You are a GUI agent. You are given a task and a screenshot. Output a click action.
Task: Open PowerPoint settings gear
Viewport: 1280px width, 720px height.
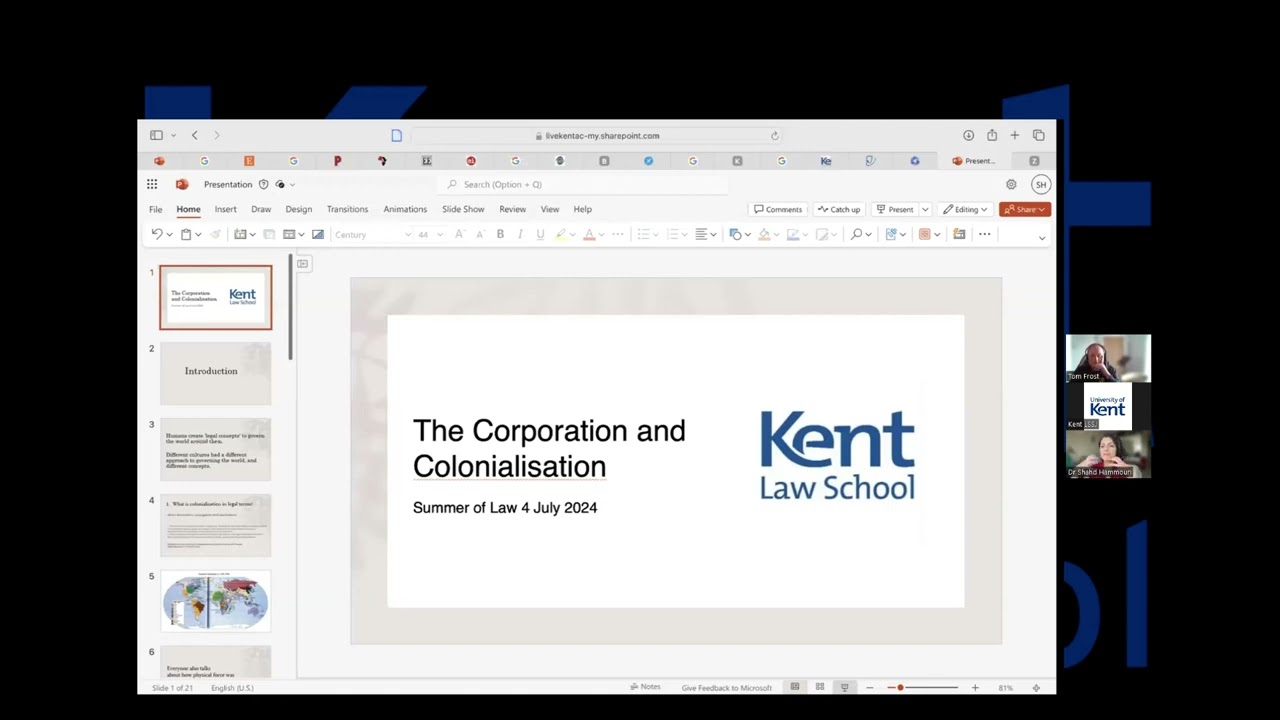[x=1011, y=184]
